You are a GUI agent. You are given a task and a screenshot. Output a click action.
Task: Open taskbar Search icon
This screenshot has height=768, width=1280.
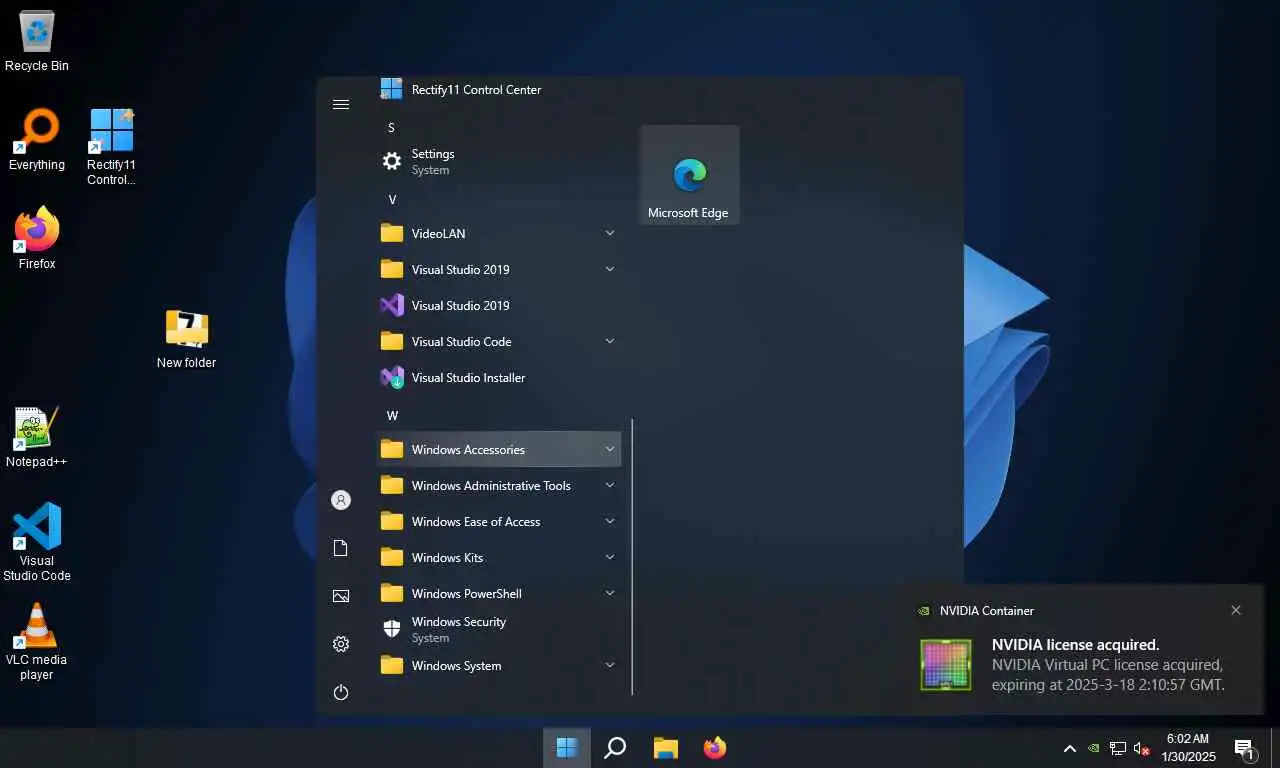616,747
